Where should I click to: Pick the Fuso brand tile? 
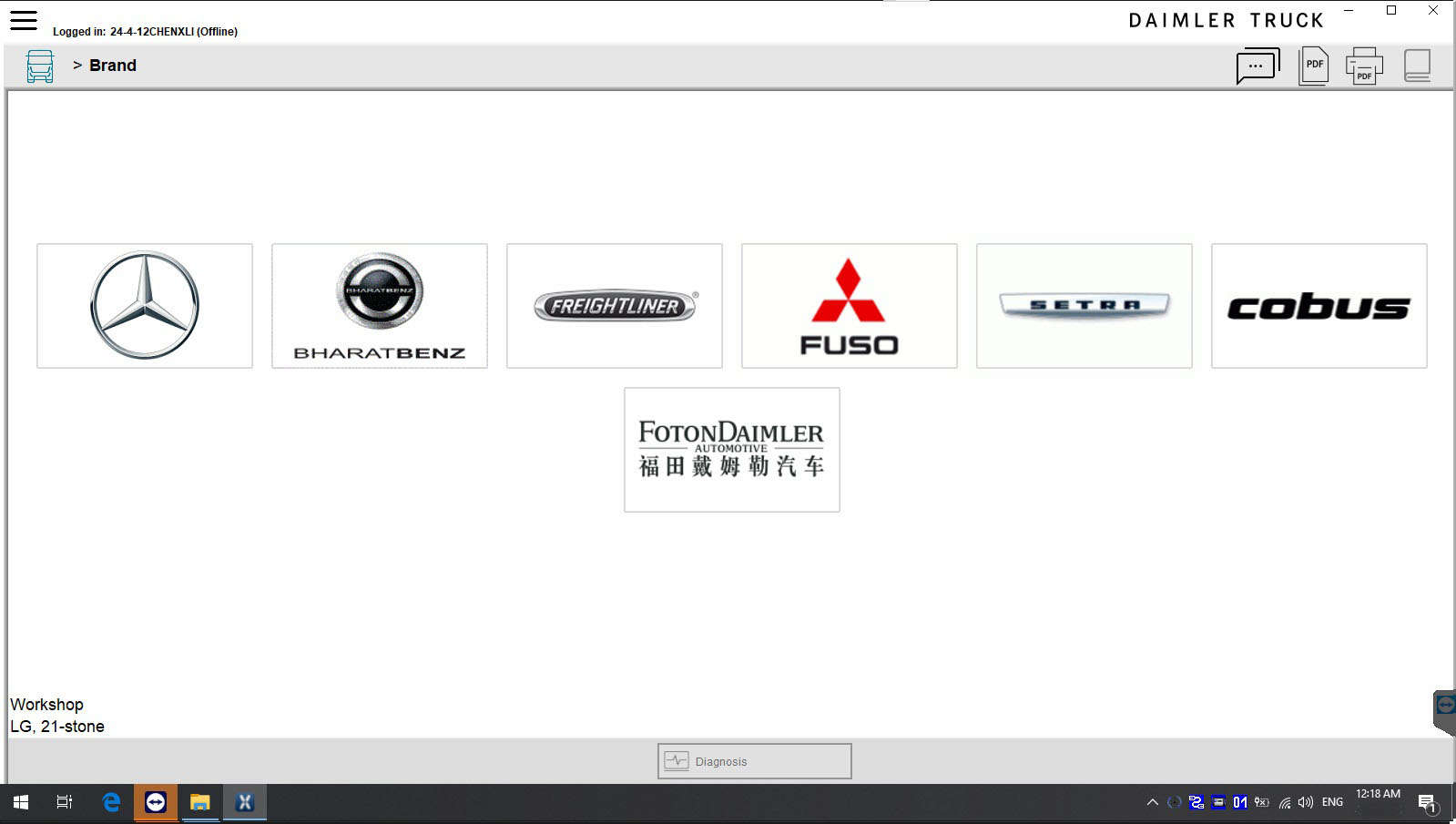click(x=850, y=306)
